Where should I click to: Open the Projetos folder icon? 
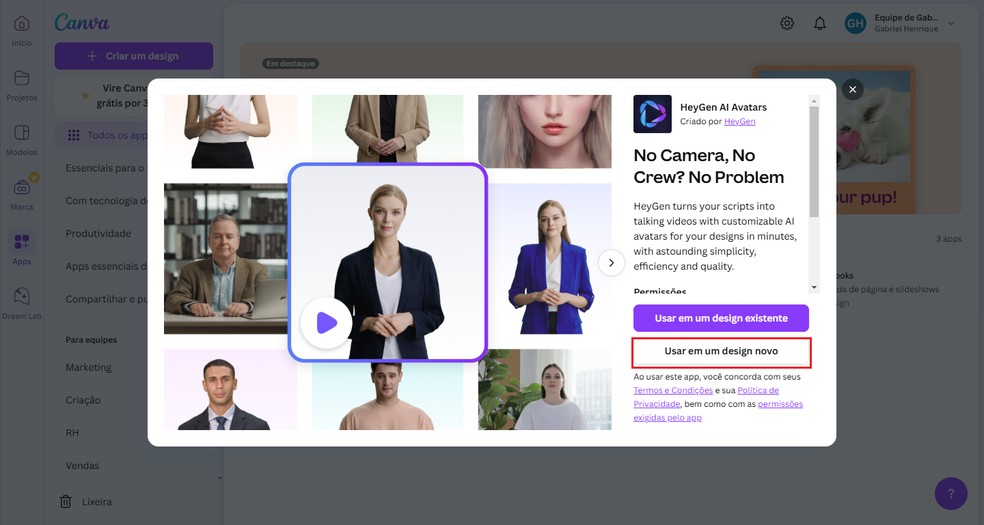21,78
